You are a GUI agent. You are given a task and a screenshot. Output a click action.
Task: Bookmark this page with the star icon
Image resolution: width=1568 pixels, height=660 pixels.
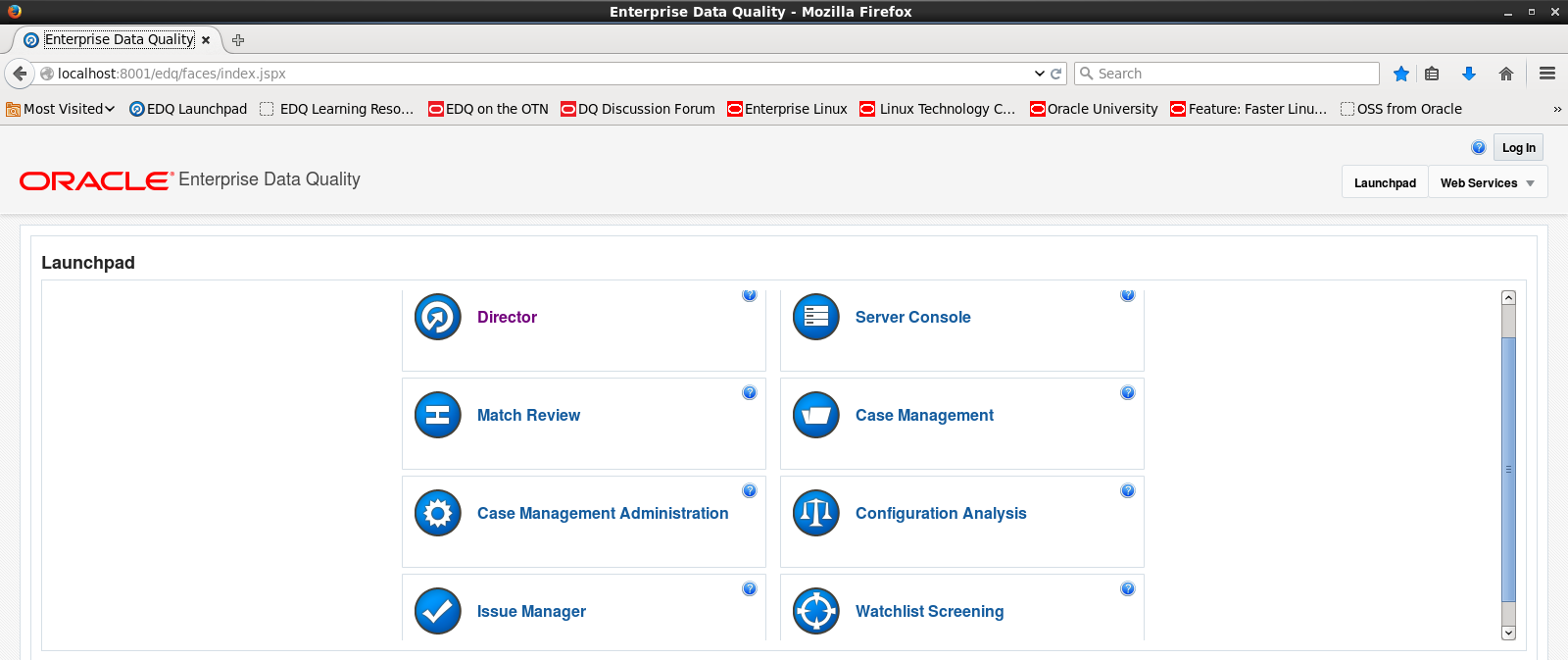(x=1401, y=74)
